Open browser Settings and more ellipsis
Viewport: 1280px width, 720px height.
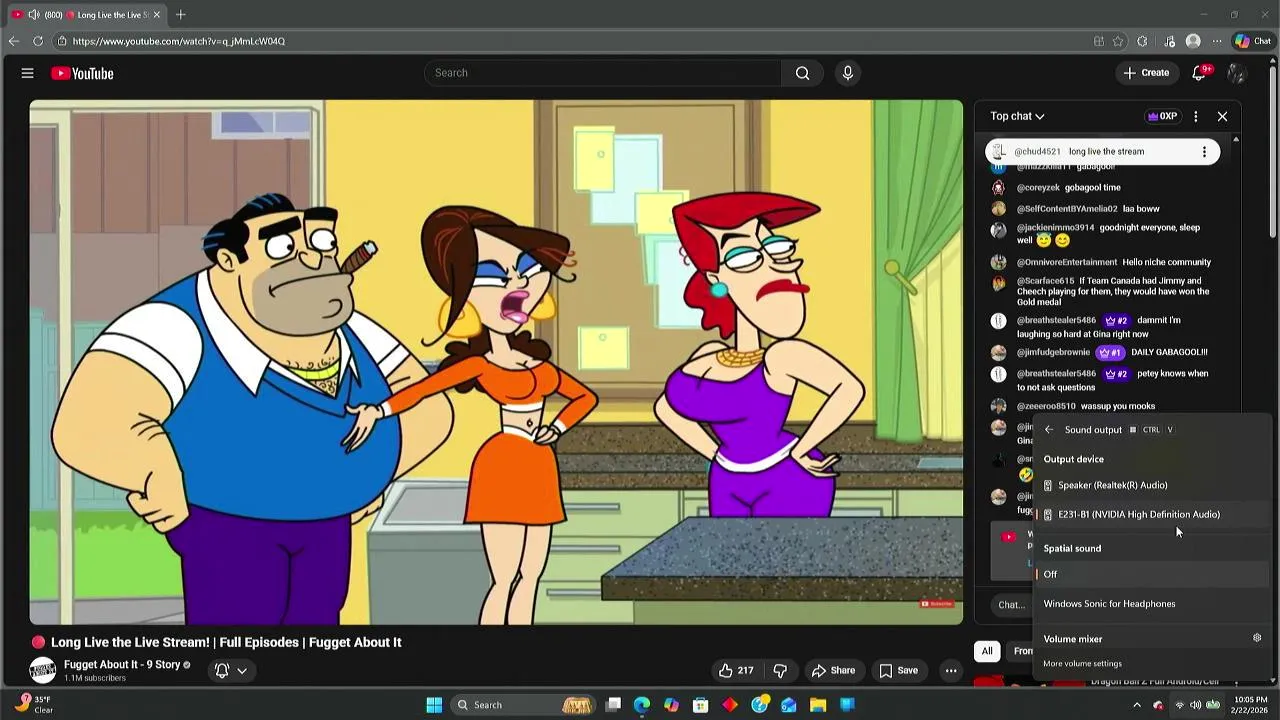pos(1217,41)
